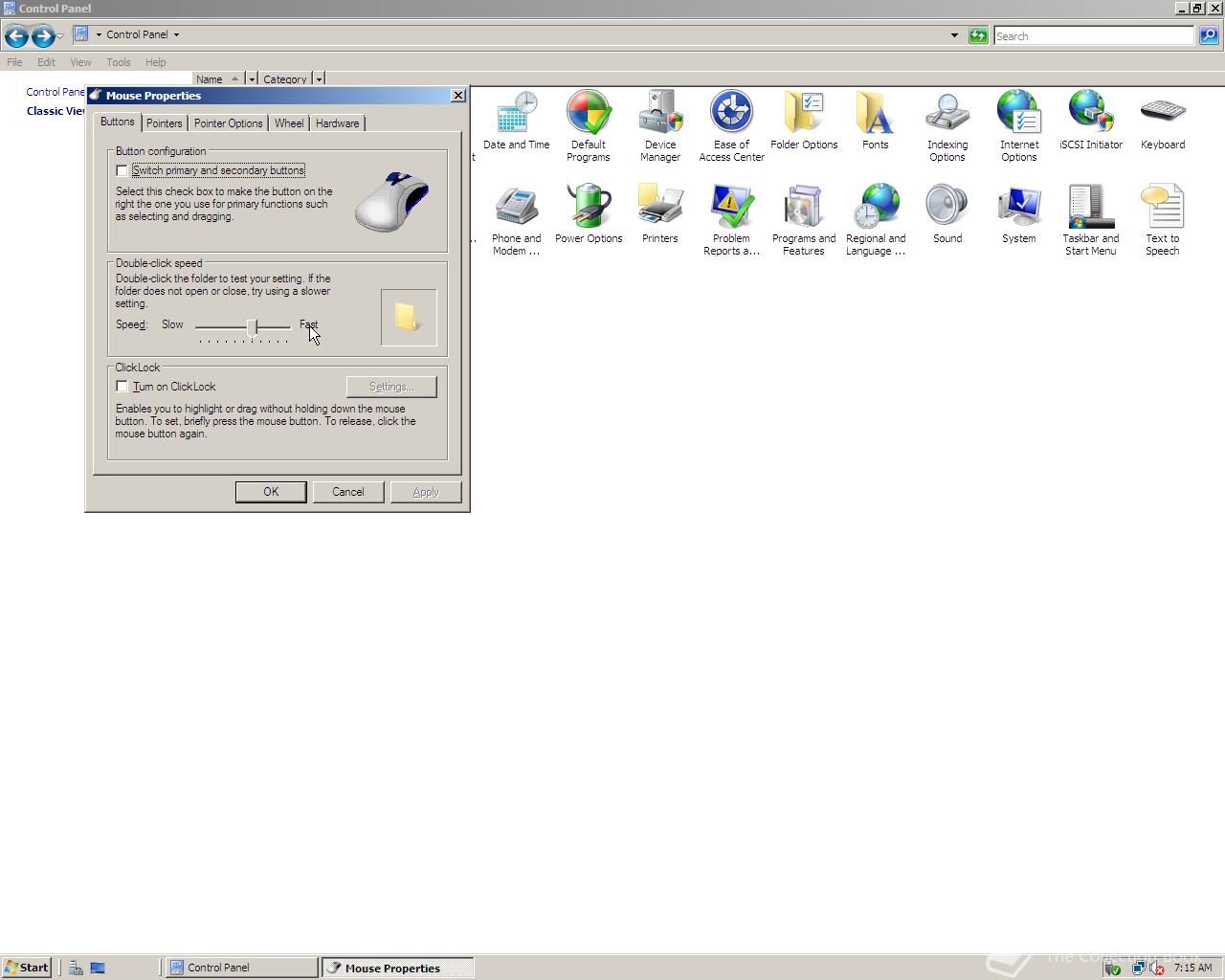Open Taskbar and Start Menu icon
Viewport: 1225px width, 980px height.
[x=1091, y=220]
